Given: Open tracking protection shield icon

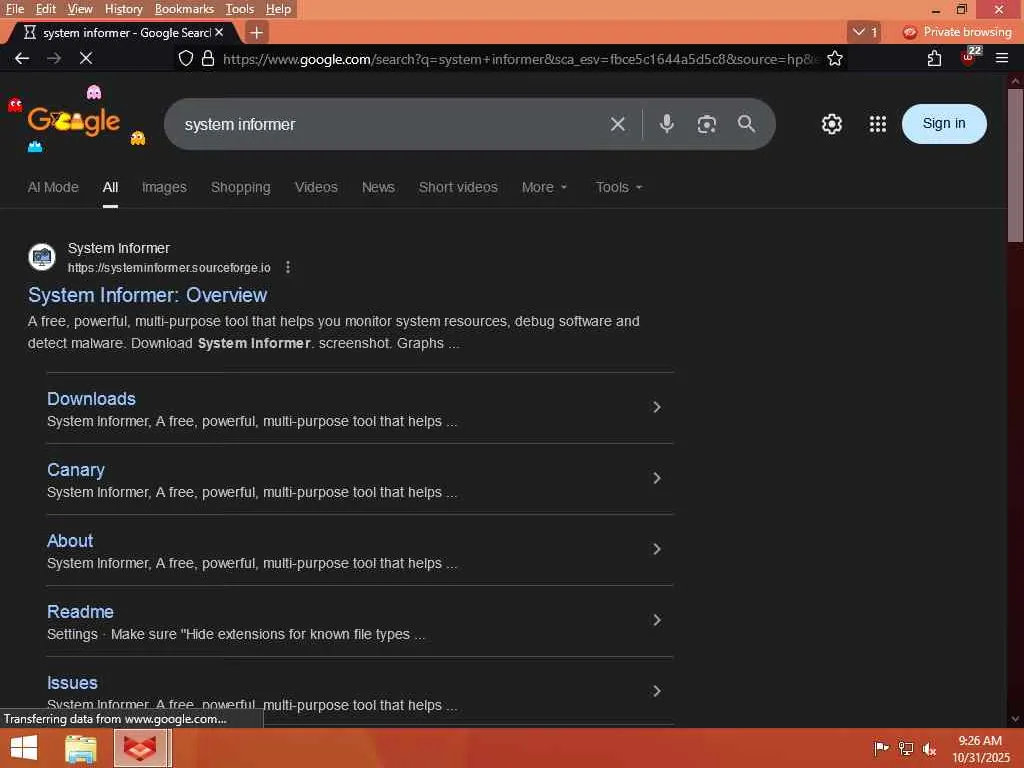Looking at the screenshot, I should [185, 59].
